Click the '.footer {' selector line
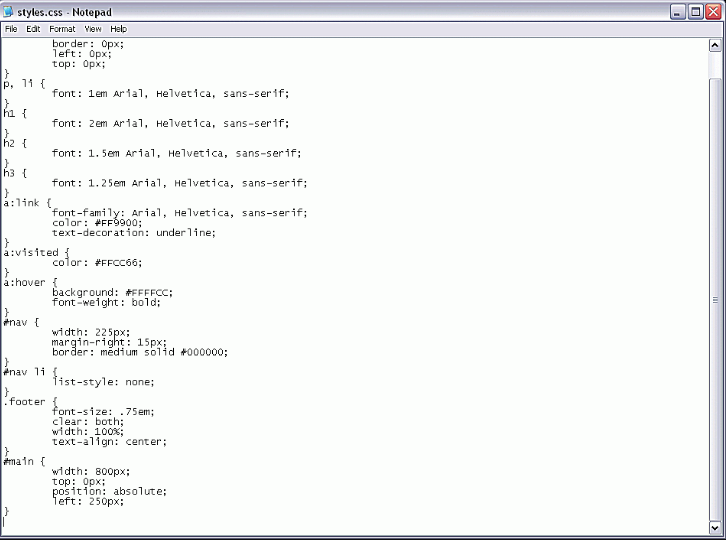The image size is (726, 540). click(x=31, y=402)
